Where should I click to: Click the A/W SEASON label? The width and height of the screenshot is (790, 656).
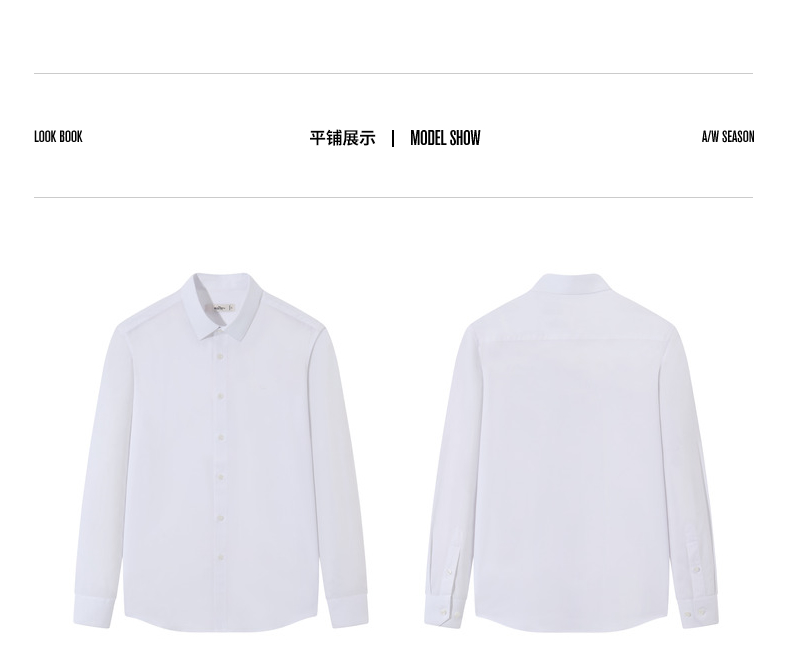728,137
